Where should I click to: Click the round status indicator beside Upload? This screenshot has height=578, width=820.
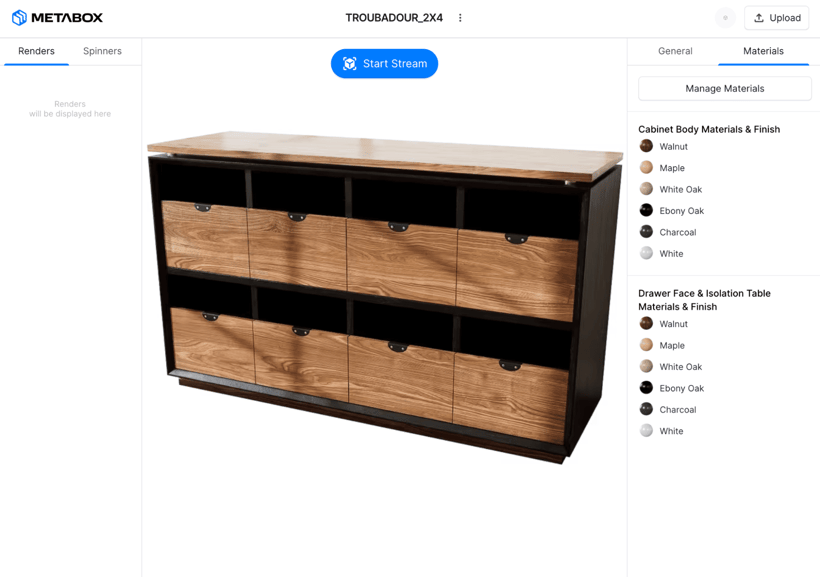tap(725, 18)
